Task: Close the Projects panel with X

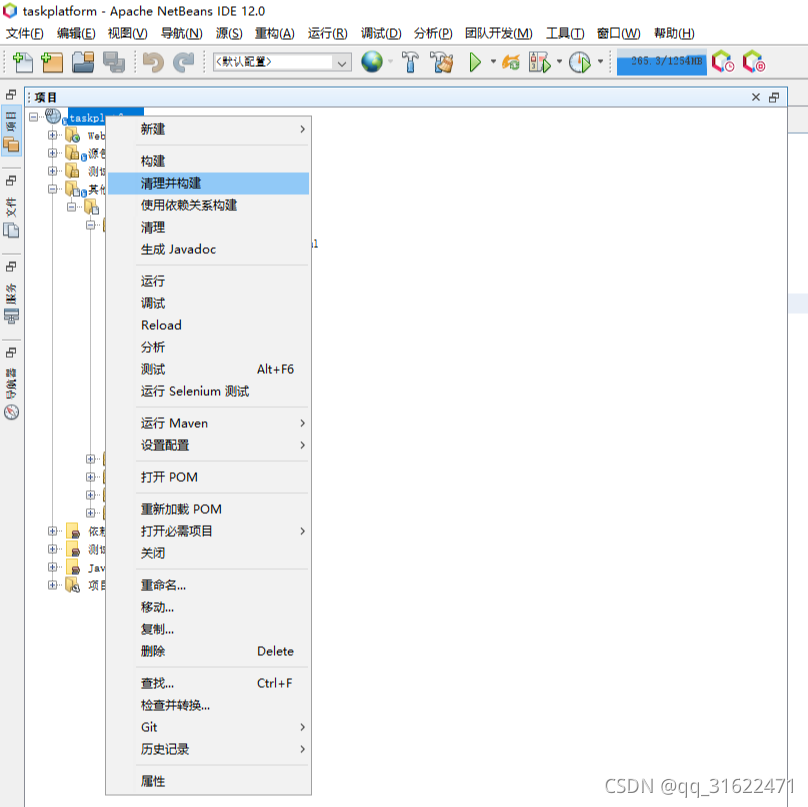Action: click(x=755, y=97)
